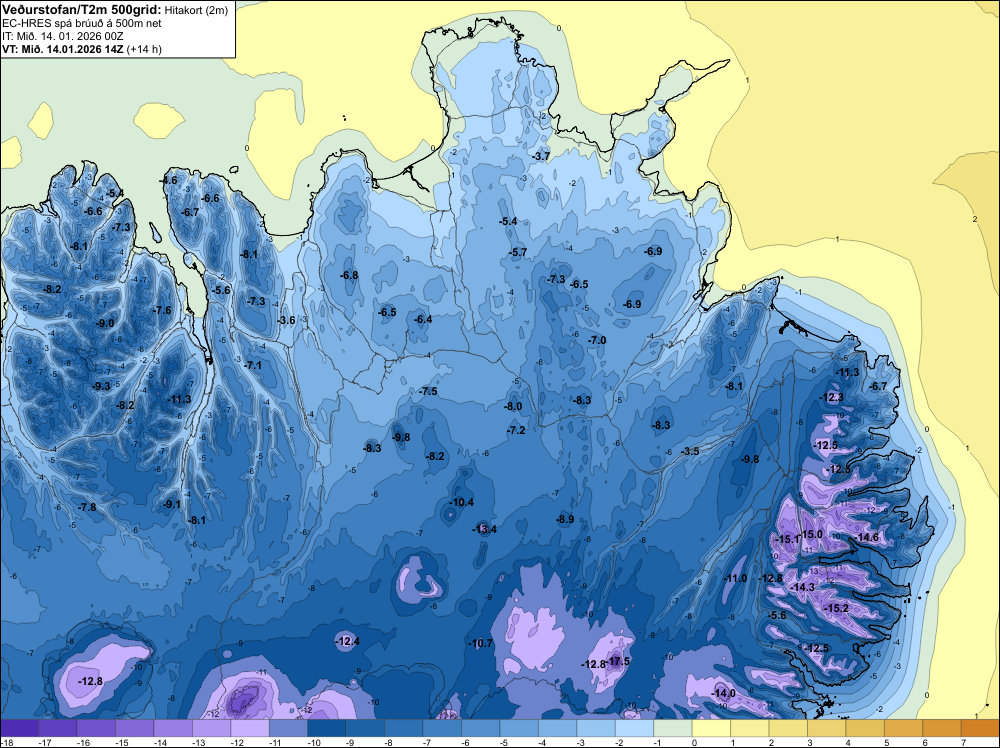Click the orange legend segment between 6 and 7
Screen dimensions: 1000x748
tap(942, 728)
